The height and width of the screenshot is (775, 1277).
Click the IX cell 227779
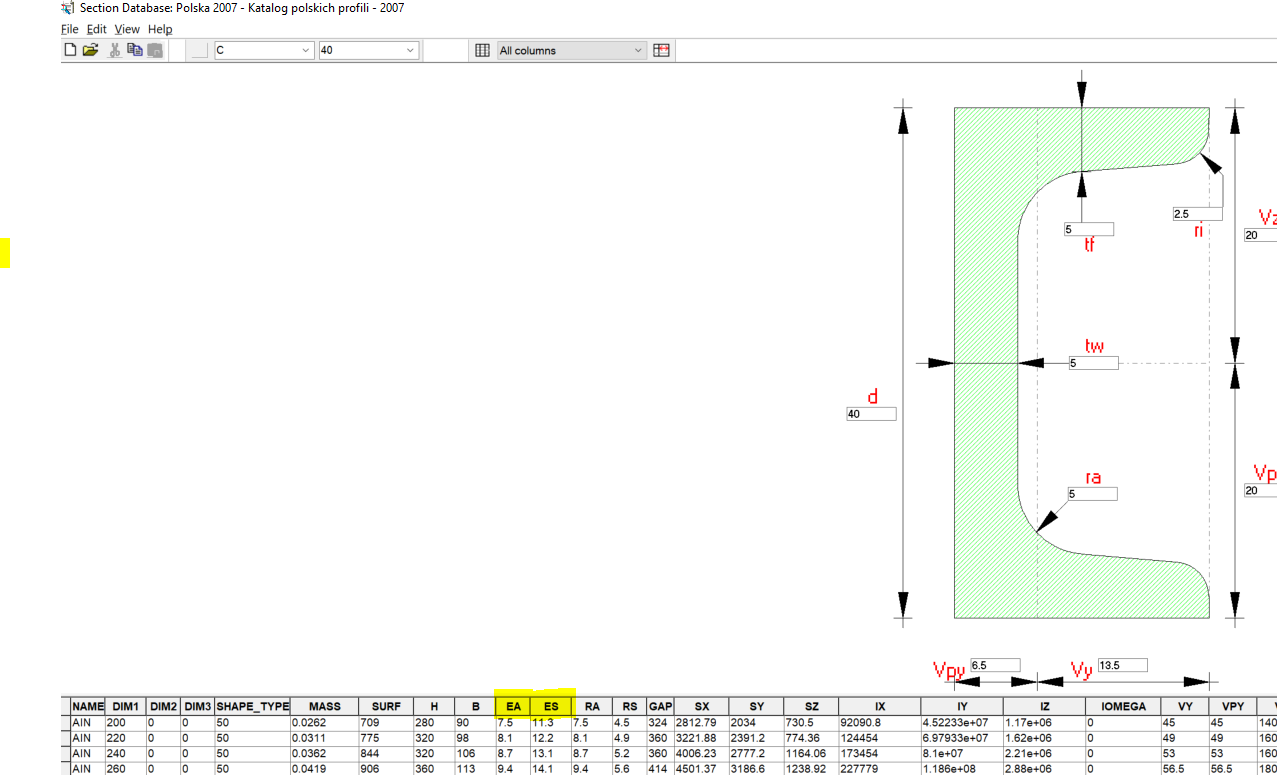click(x=879, y=768)
